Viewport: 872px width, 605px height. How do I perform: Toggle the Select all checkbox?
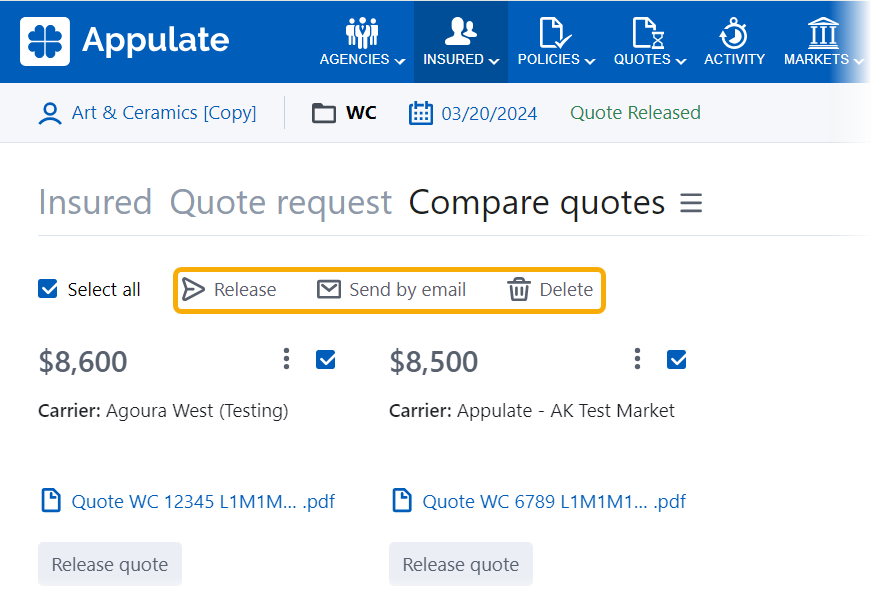pyautogui.click(x=48, y=289)
